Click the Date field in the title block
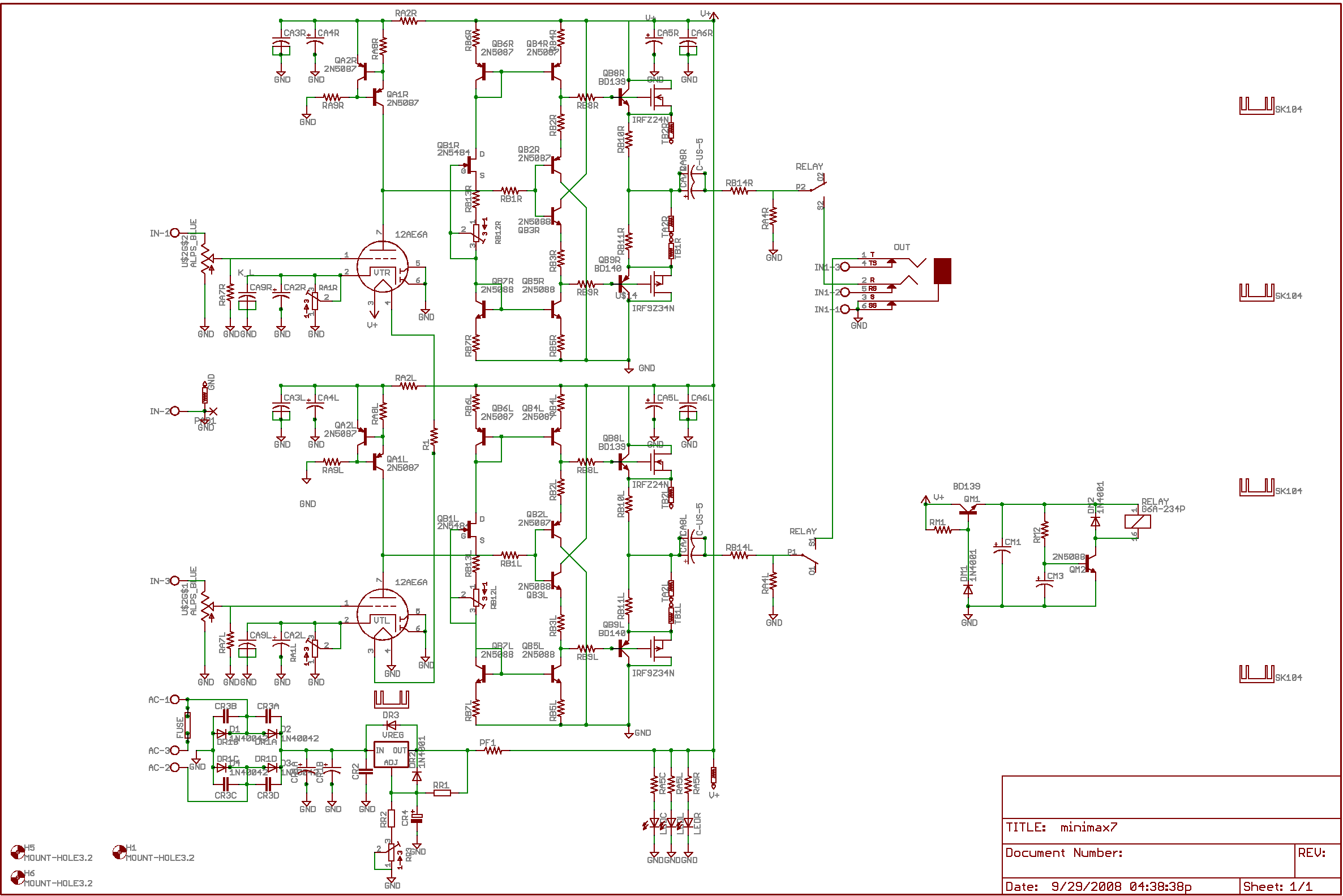This screenshot has width=1343, height=896. tap(1085, 885)
